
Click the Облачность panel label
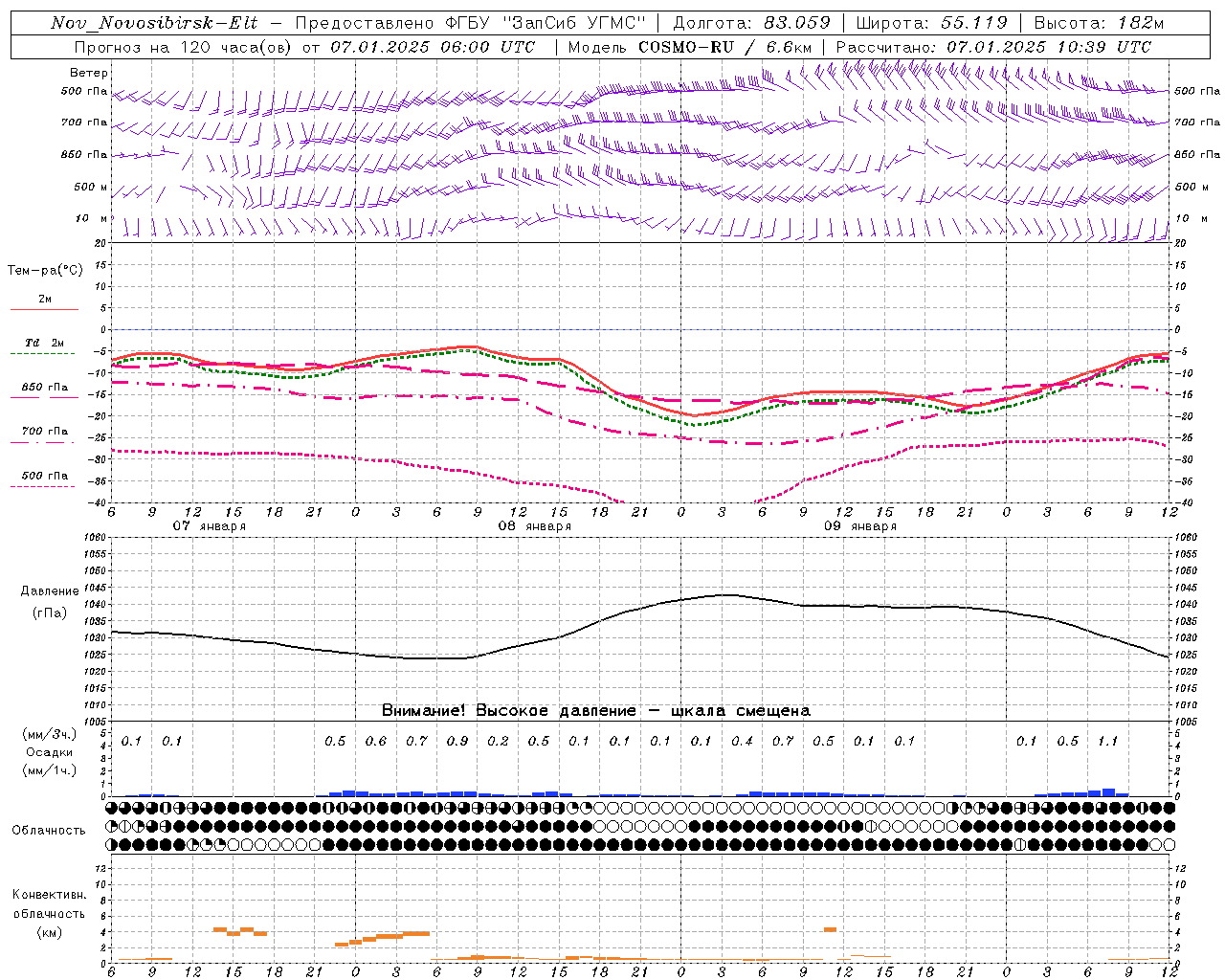pyautogui.click(x=49, y=830)
